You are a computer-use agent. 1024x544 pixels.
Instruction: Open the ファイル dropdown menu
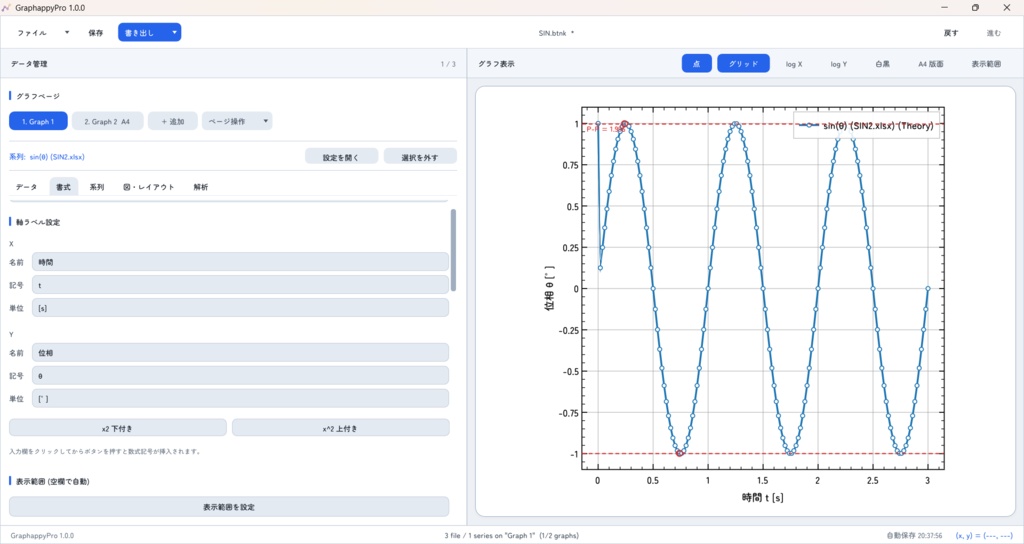coord(43,33)
